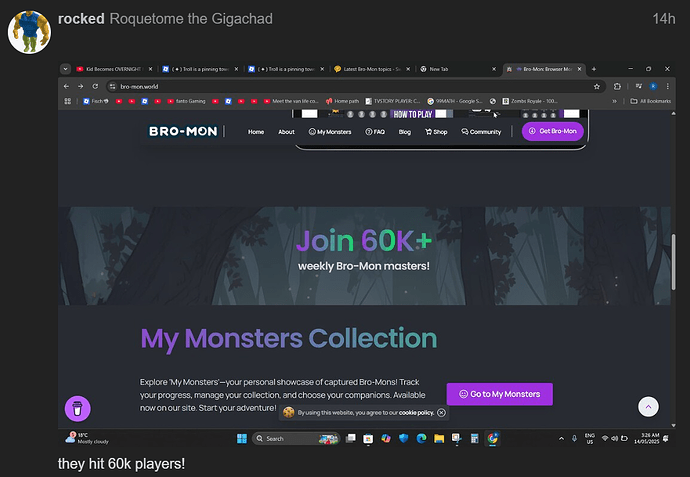Open Task View on the taskbar

(x=350, y=439)
